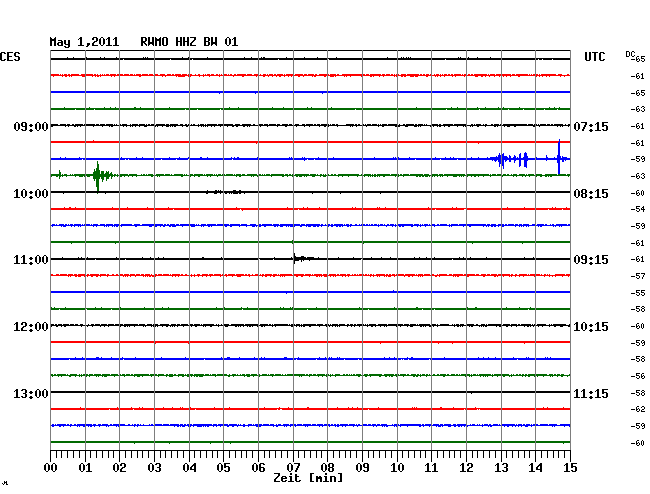Click the '07:15' UTC time label

591,126
